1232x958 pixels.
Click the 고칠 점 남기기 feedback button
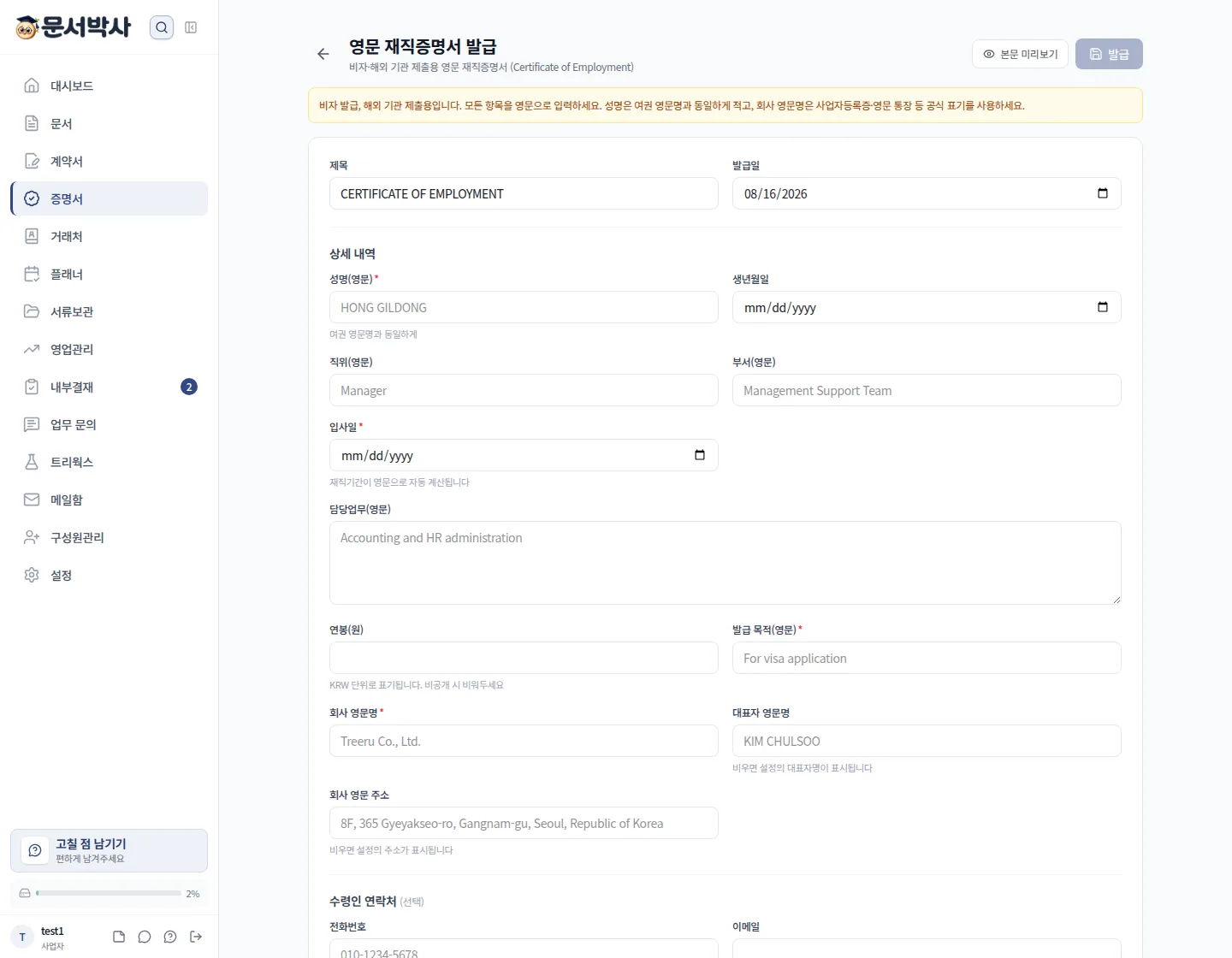tap(109, 850)
